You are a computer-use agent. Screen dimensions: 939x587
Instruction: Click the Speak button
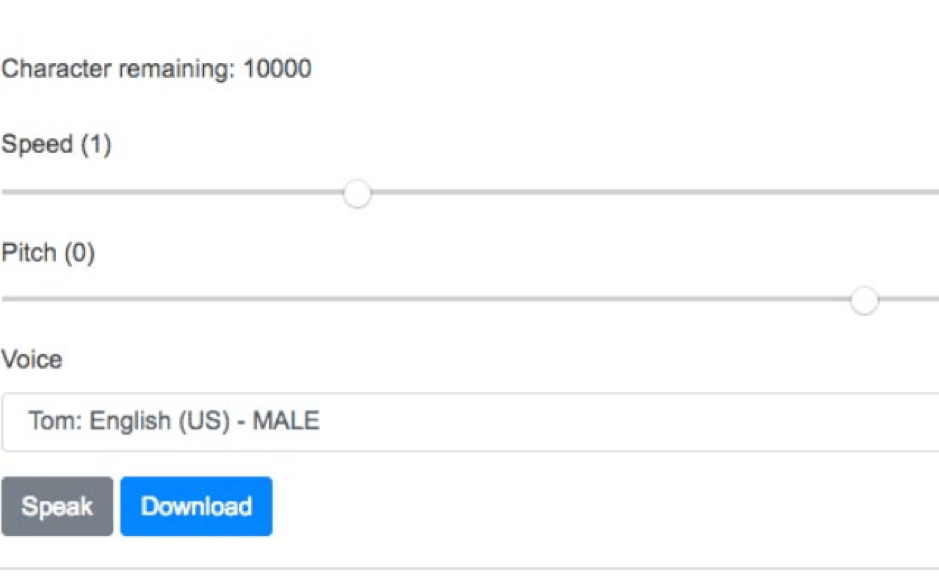click(57, 506)
